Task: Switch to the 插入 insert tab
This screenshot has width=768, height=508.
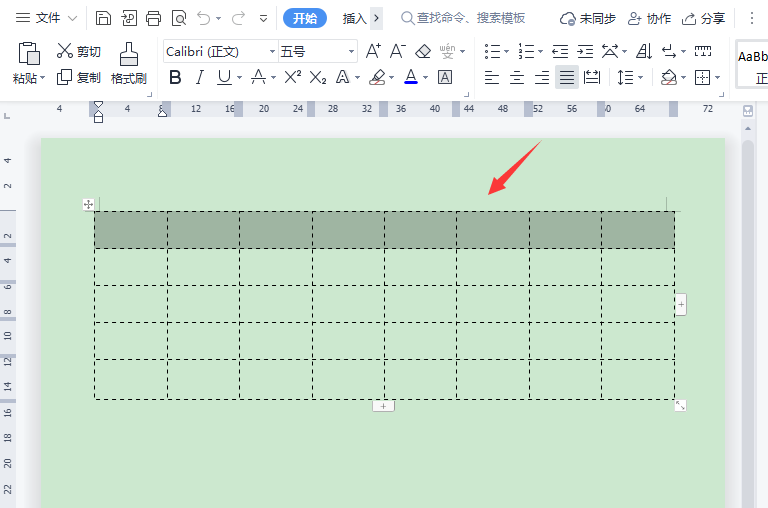Action: [x=354, y=18]
